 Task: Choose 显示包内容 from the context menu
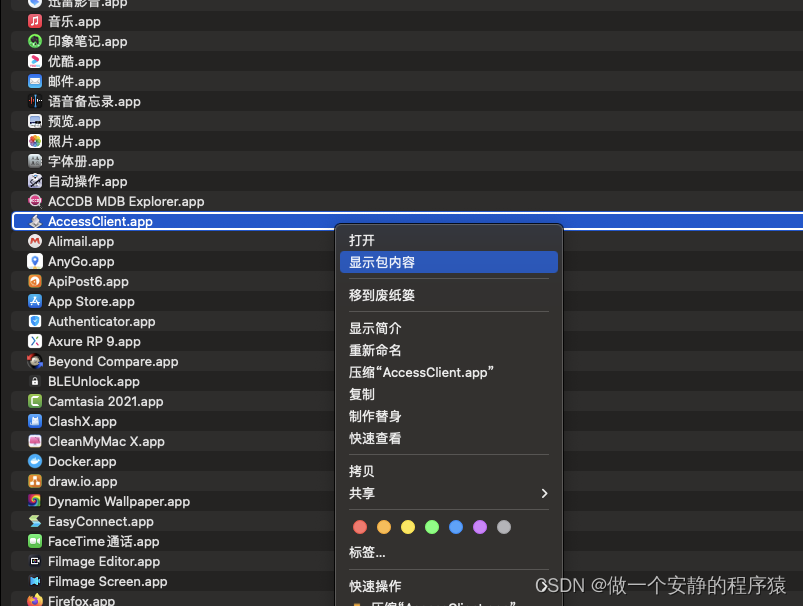point(449,262)
